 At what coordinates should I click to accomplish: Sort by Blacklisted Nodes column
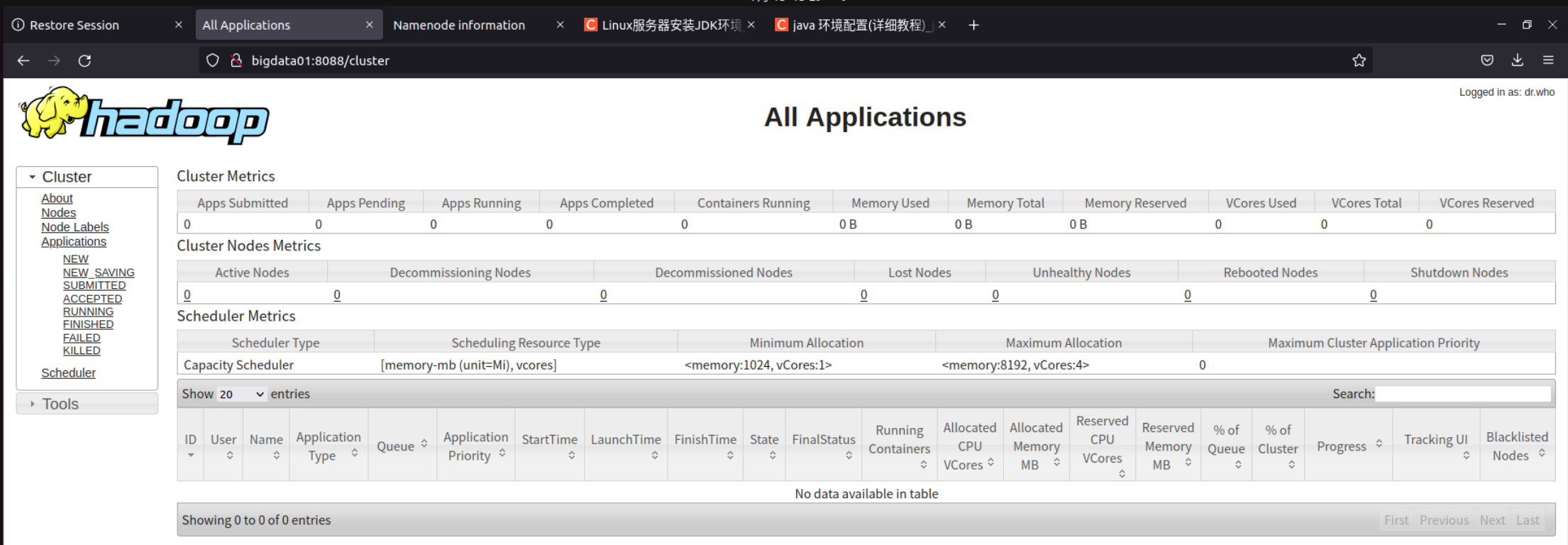[x=1517, y=446]
